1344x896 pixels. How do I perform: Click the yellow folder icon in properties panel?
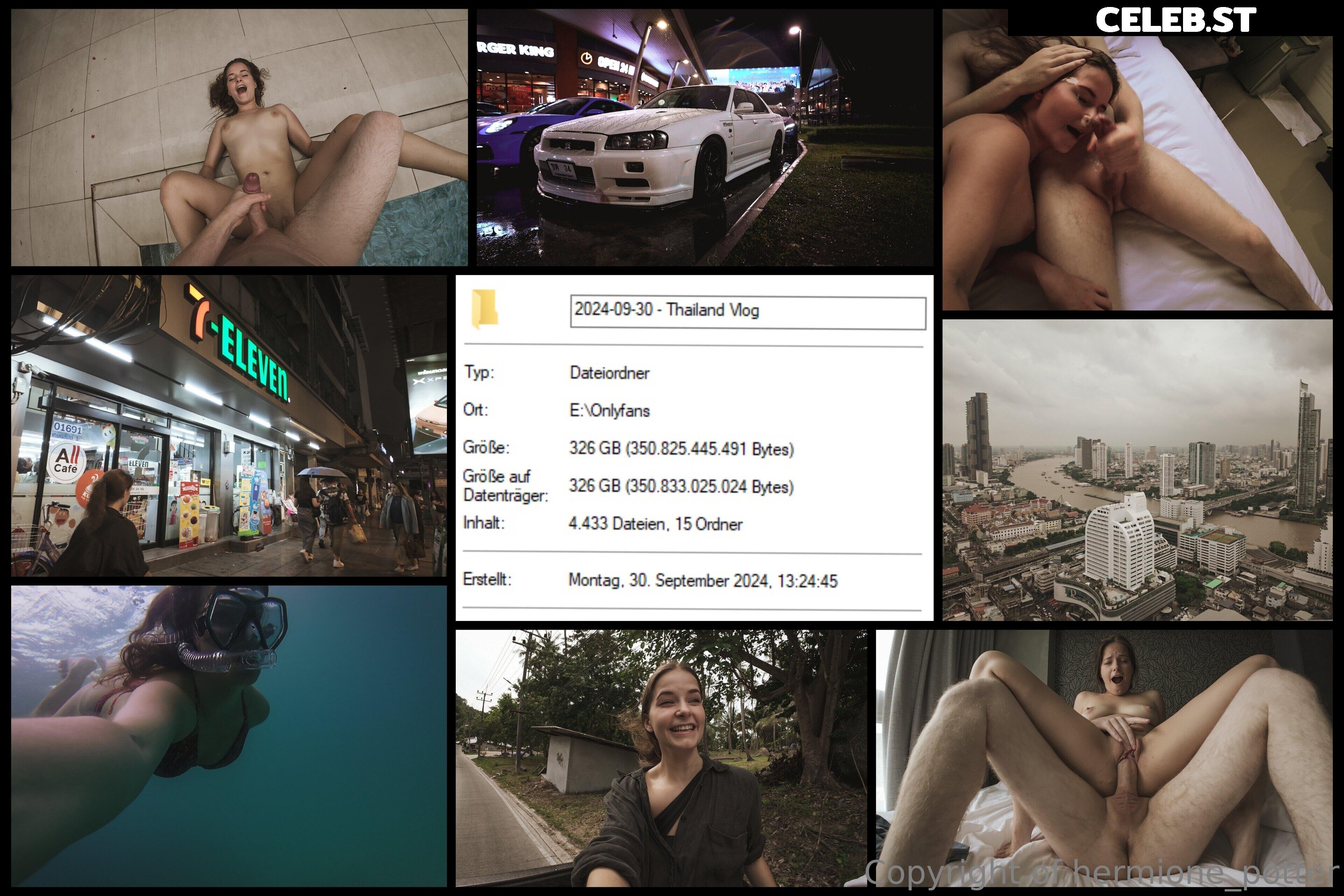click(x=484, y=309)
